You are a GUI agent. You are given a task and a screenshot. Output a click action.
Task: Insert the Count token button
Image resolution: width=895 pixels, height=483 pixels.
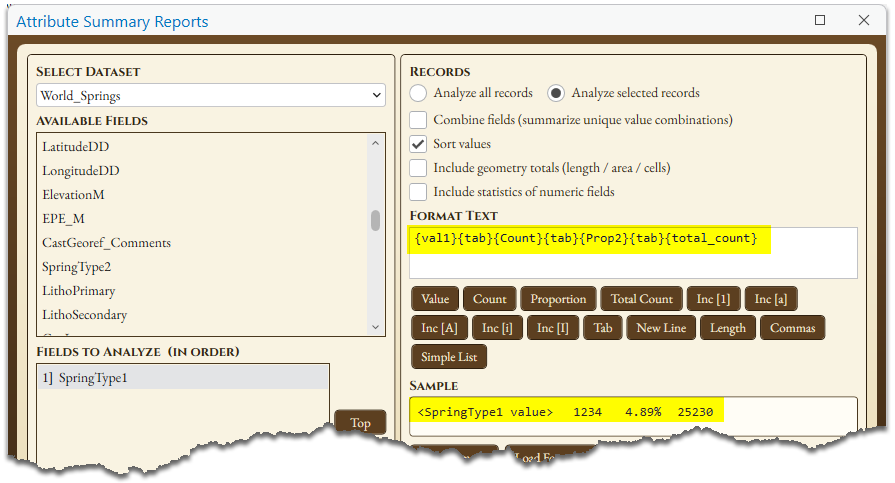[x=490, y=299]
